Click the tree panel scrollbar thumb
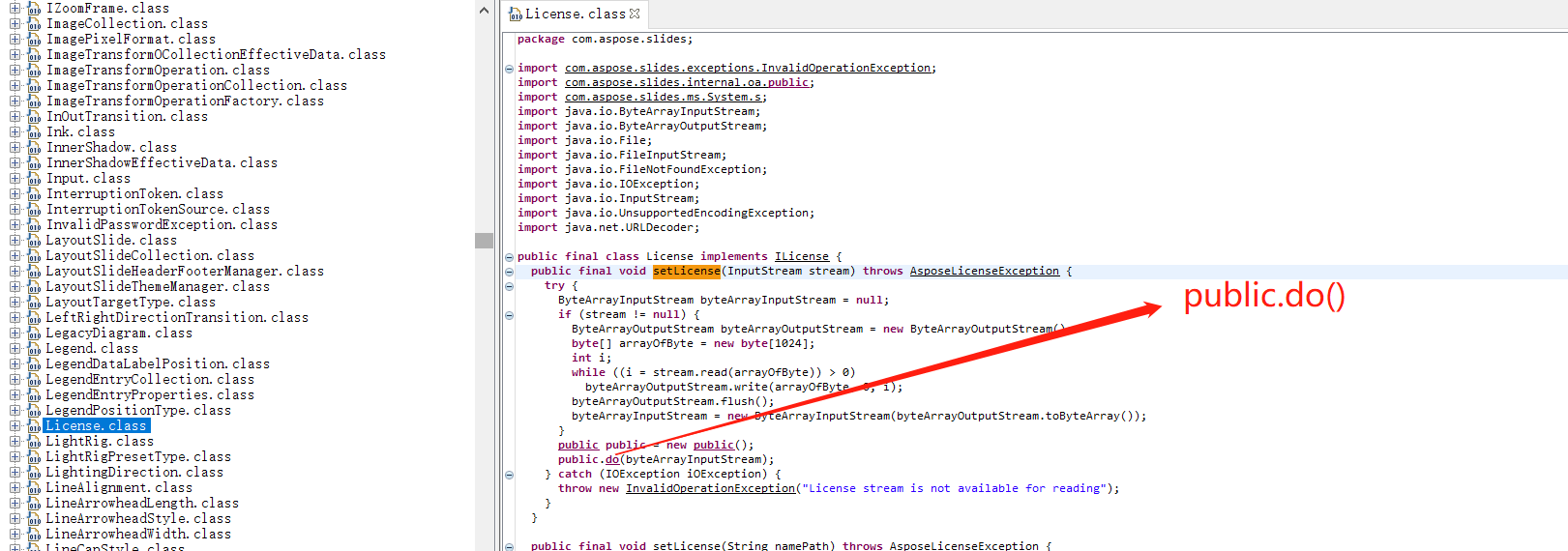The height and width of the screenshot is (551, 1568). (x=485, y=241)
